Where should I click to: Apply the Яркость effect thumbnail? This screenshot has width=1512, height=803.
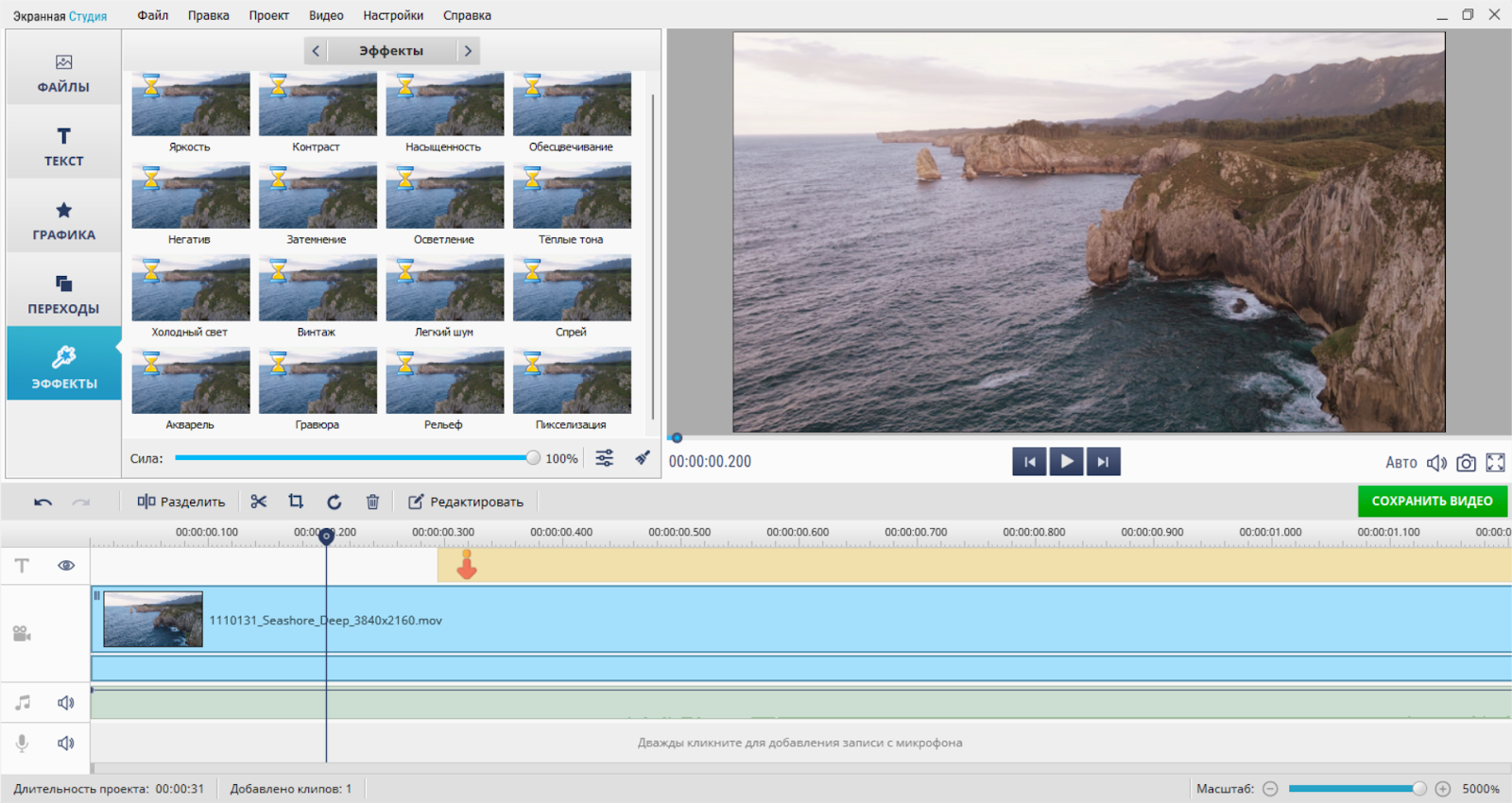coord(191,104)
